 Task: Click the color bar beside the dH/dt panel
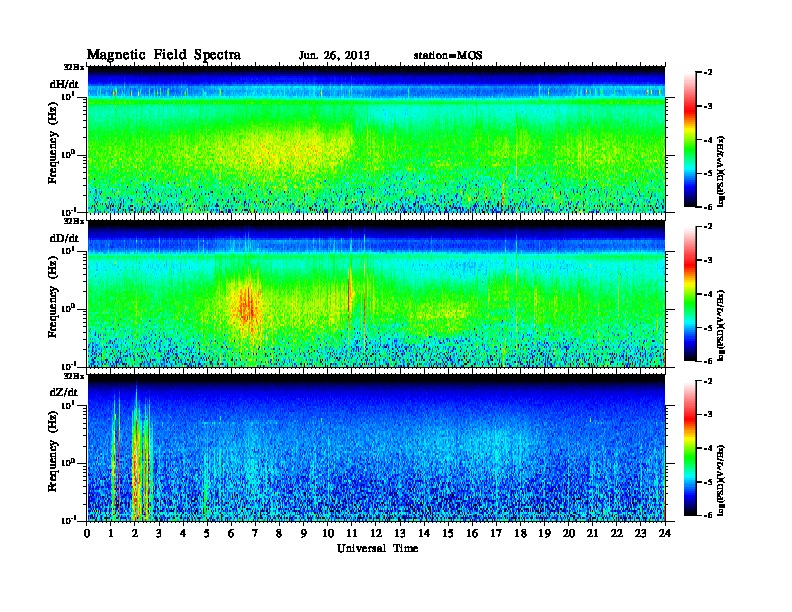690,140
